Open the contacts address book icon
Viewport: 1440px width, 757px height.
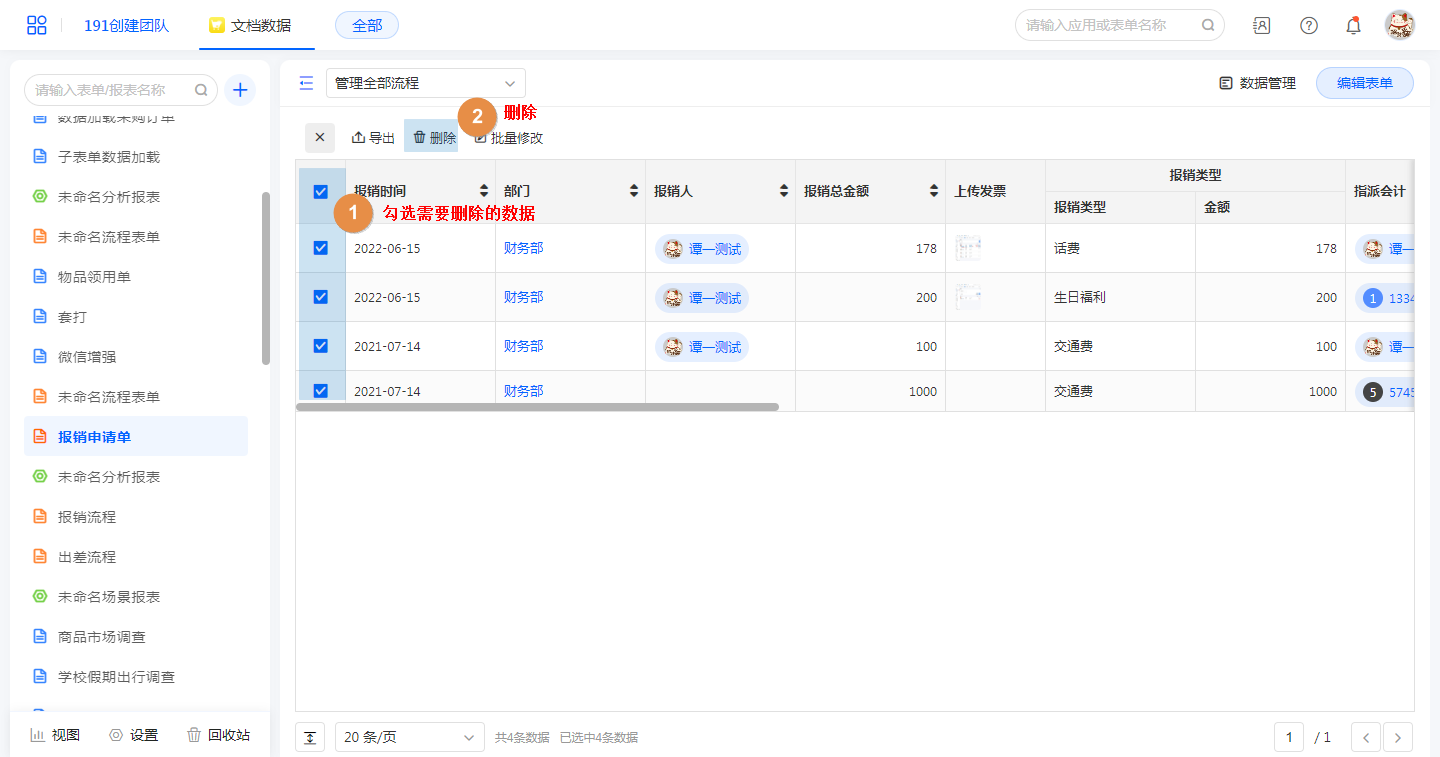point(1262,25)
